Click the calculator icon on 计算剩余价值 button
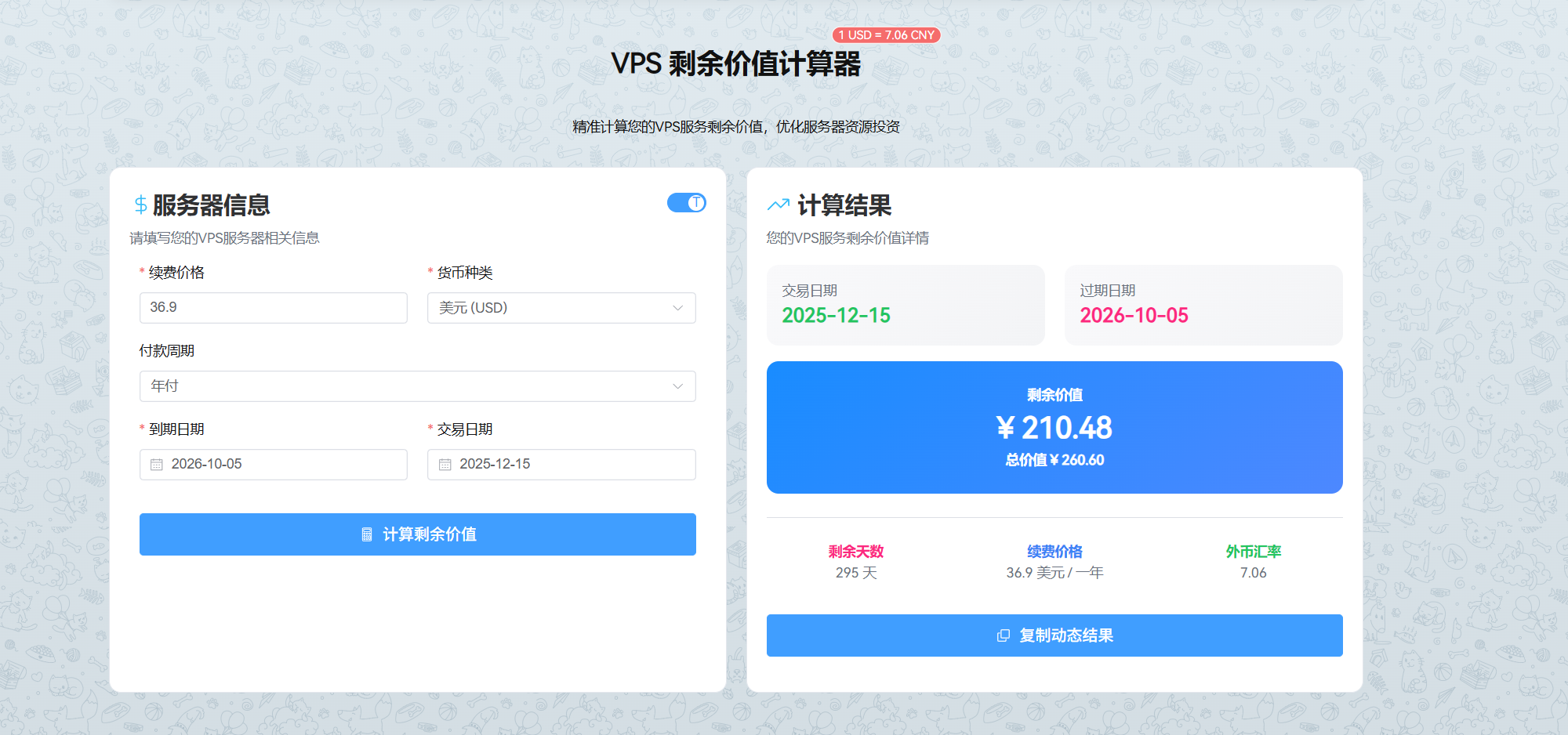 pos(366,534)
